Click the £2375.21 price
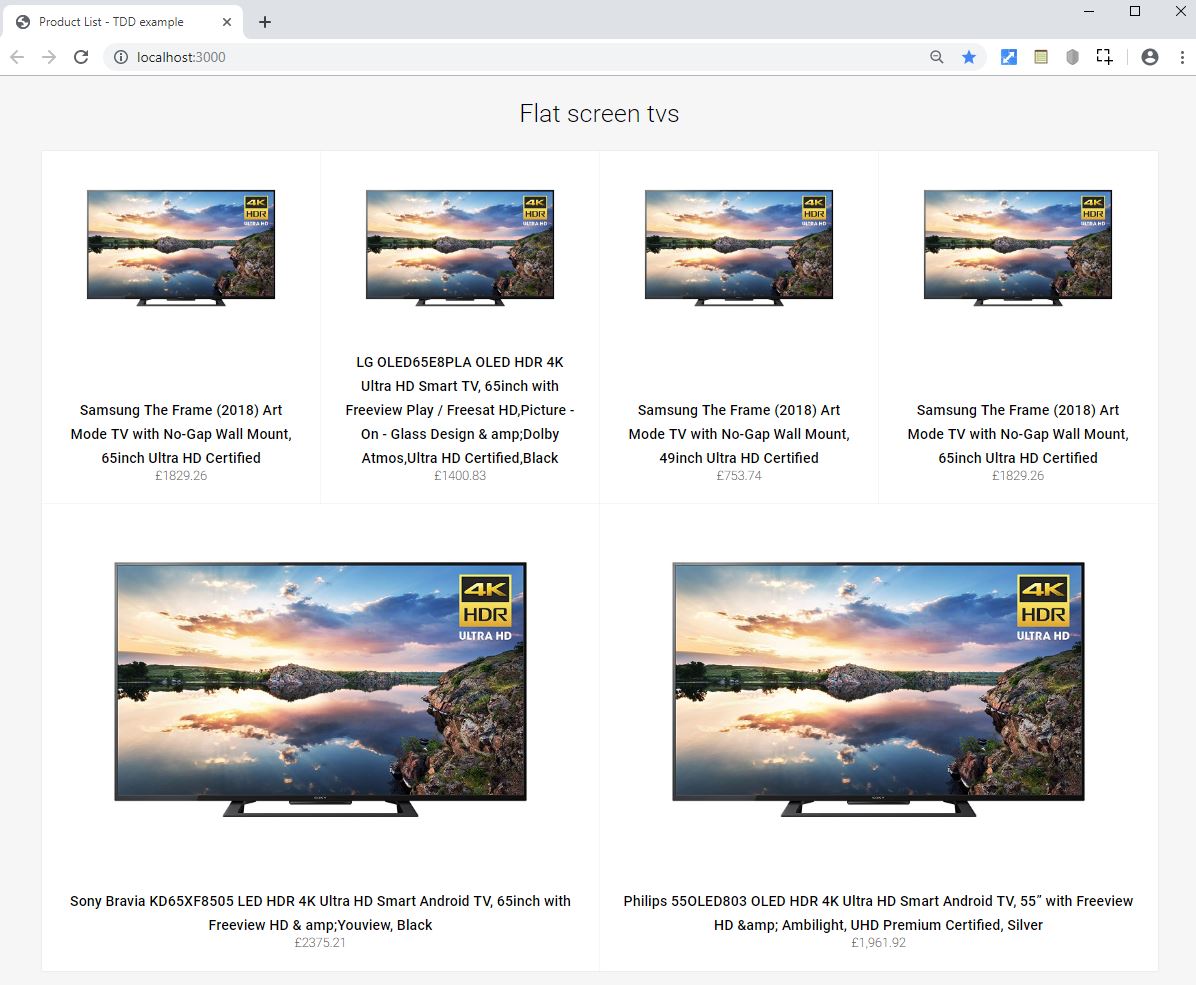This screenshot has width=1196, height=985. [x=320, y=942]
